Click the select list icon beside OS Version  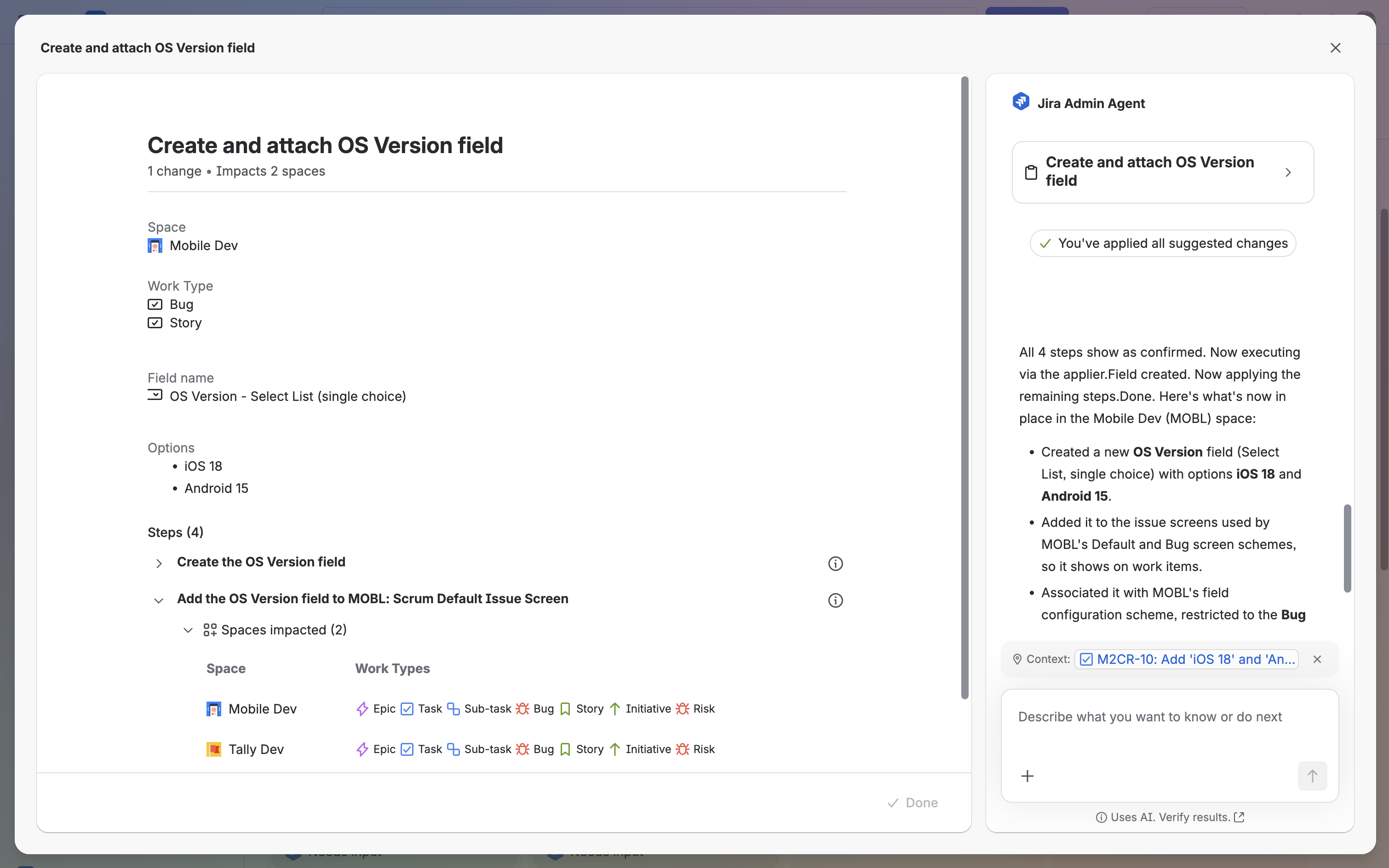155,395
